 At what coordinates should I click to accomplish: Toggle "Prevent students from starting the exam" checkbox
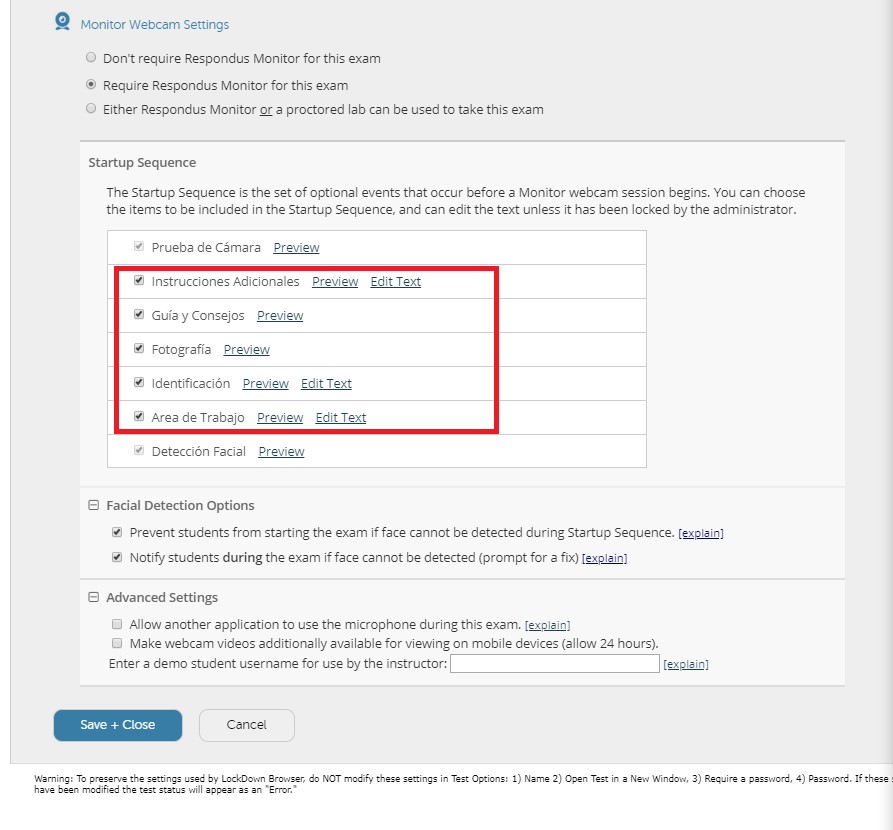(117, 532)
